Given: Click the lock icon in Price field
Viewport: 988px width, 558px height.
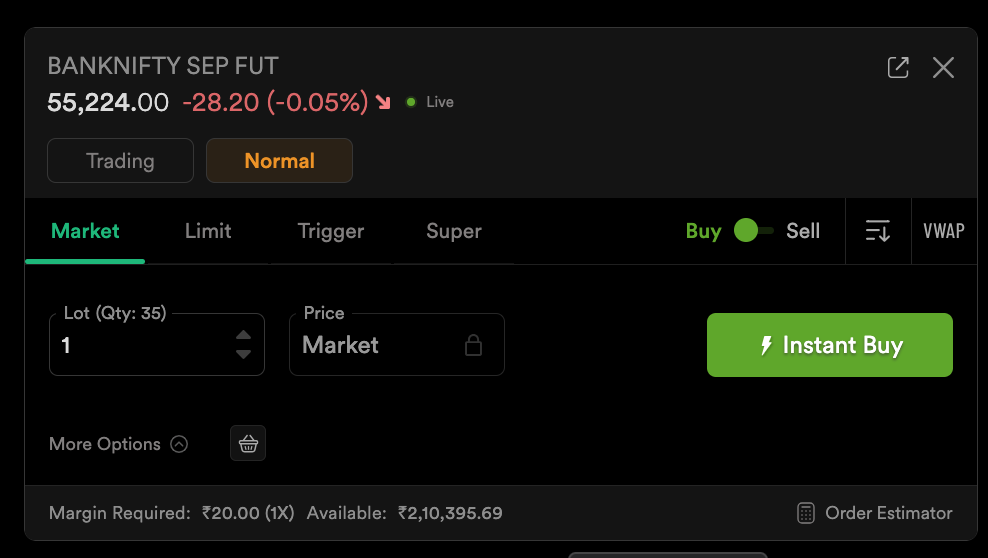Looking at the screenshot, I should 474,345.
